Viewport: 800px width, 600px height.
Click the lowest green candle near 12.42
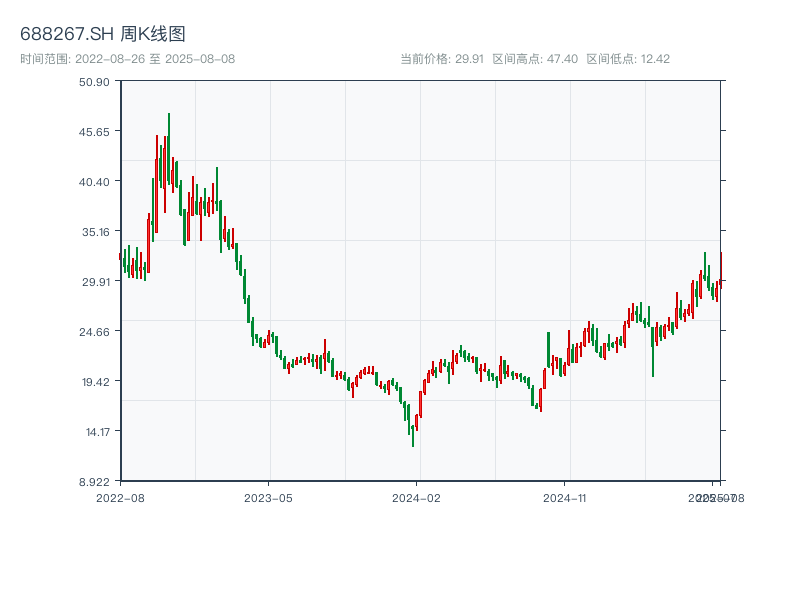413,436
